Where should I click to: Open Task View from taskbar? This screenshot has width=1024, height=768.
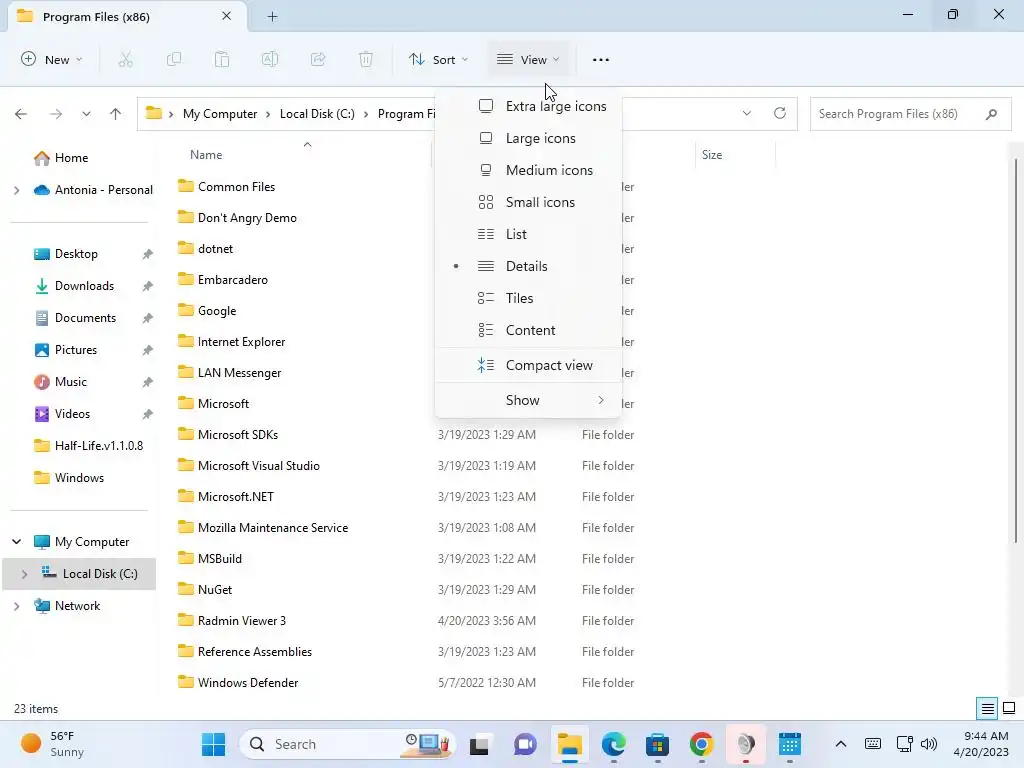coord(479,744)
